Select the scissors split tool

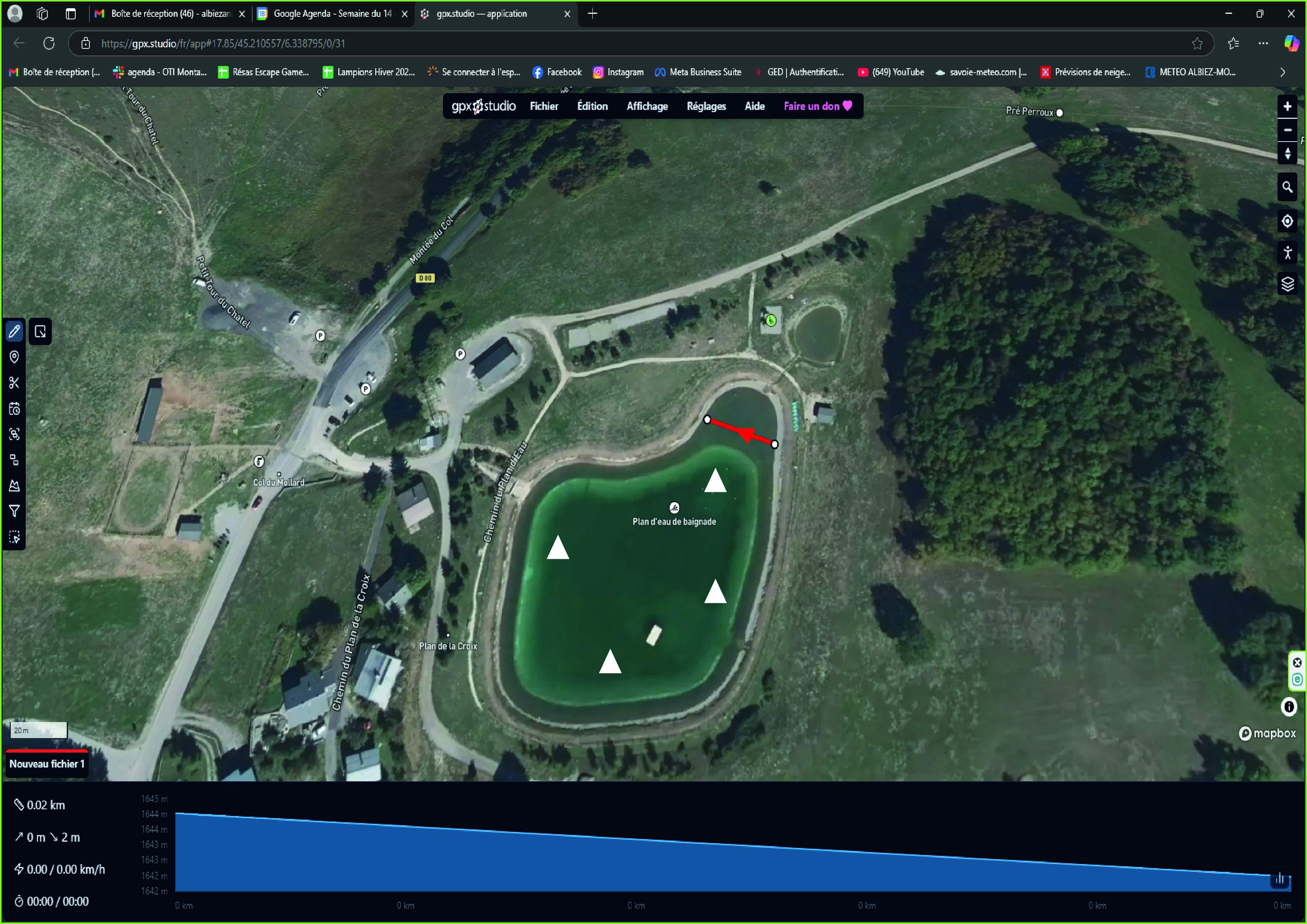pyautogui.click(x=14, y=383)
